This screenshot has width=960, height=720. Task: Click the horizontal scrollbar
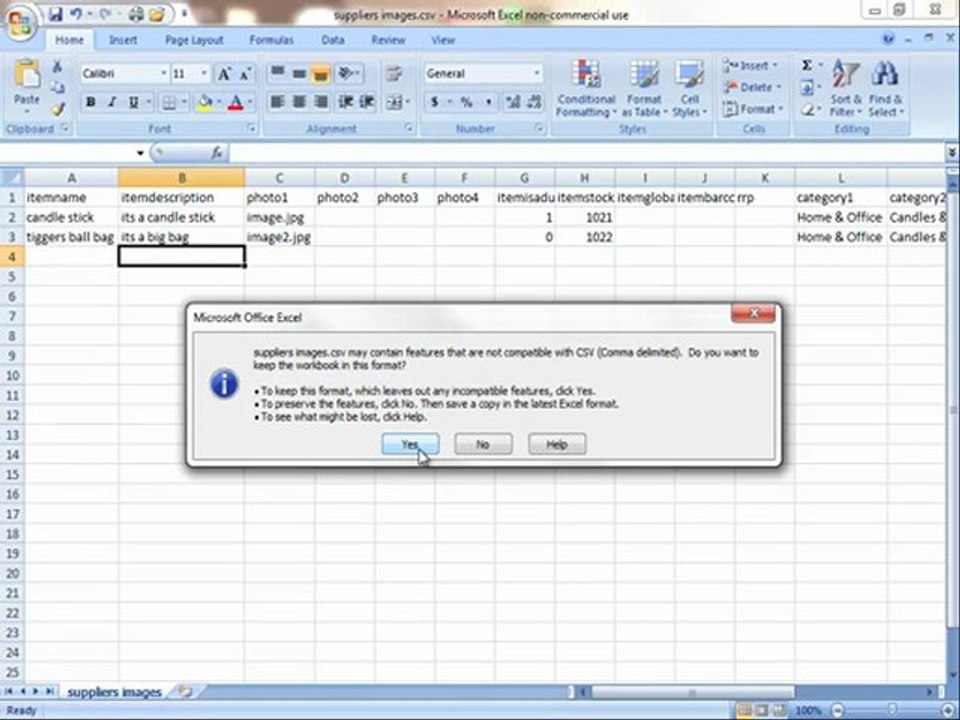click(692, 692)
